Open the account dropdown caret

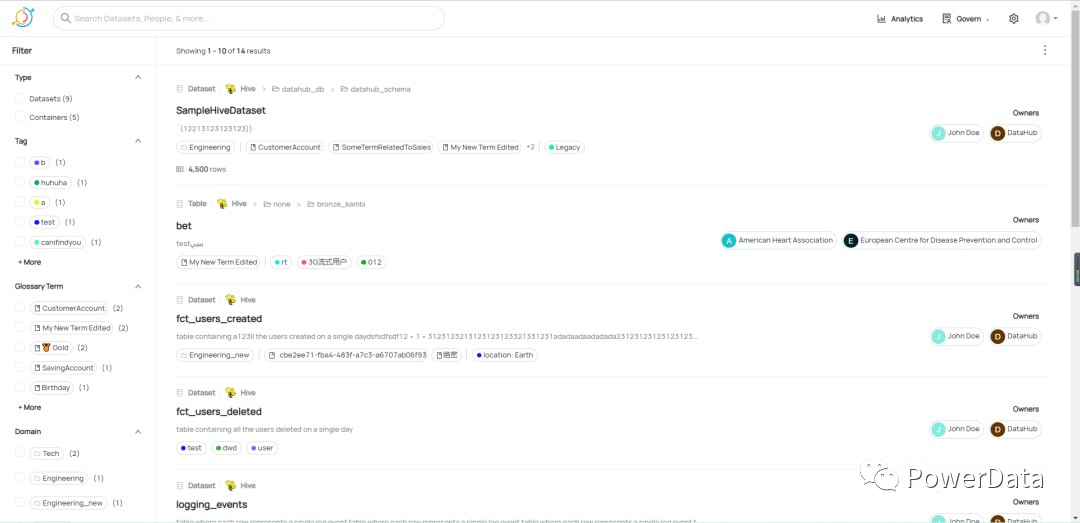point(1055,19)
